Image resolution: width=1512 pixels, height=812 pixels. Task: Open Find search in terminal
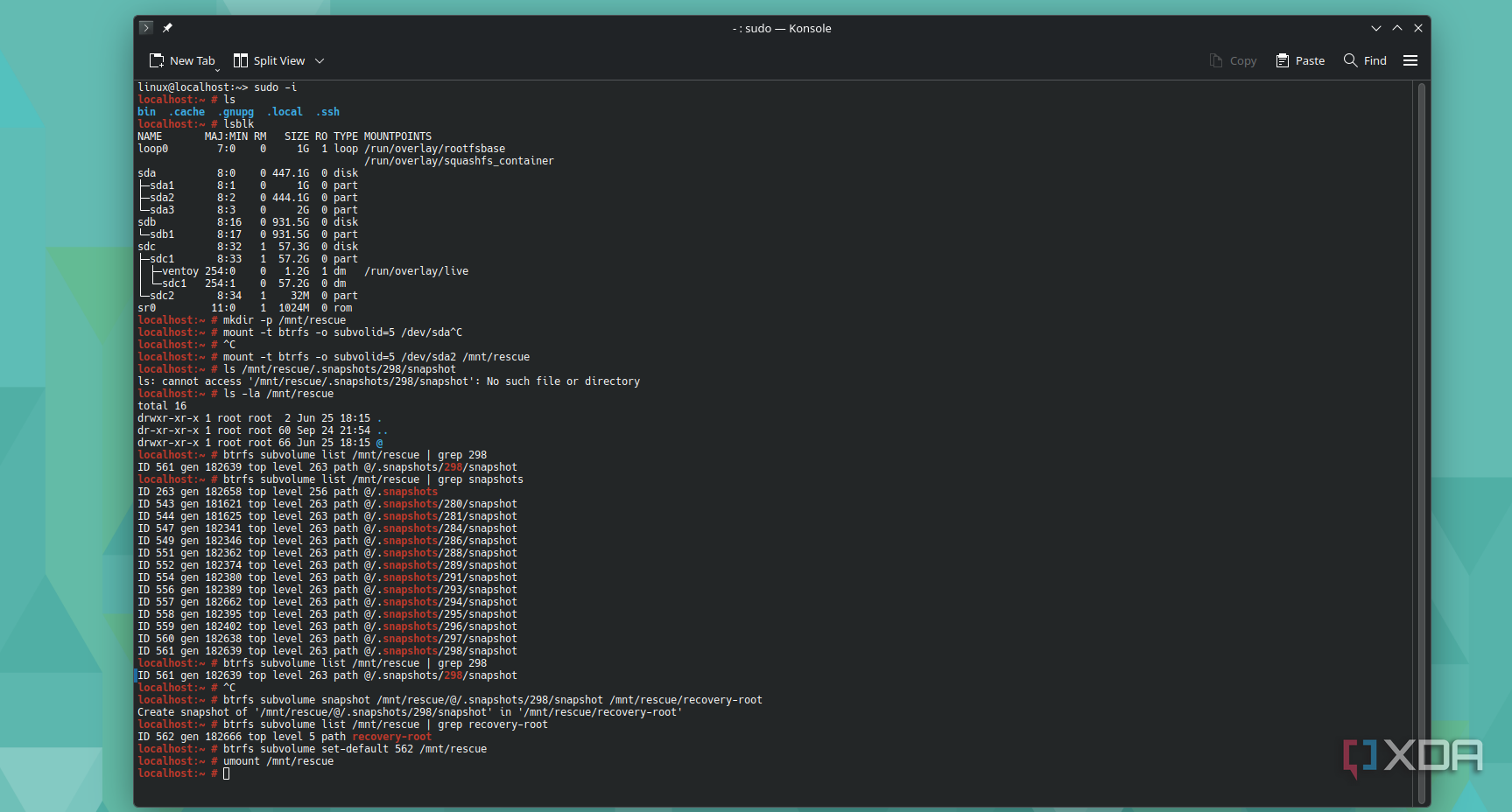pos(1365,60)
